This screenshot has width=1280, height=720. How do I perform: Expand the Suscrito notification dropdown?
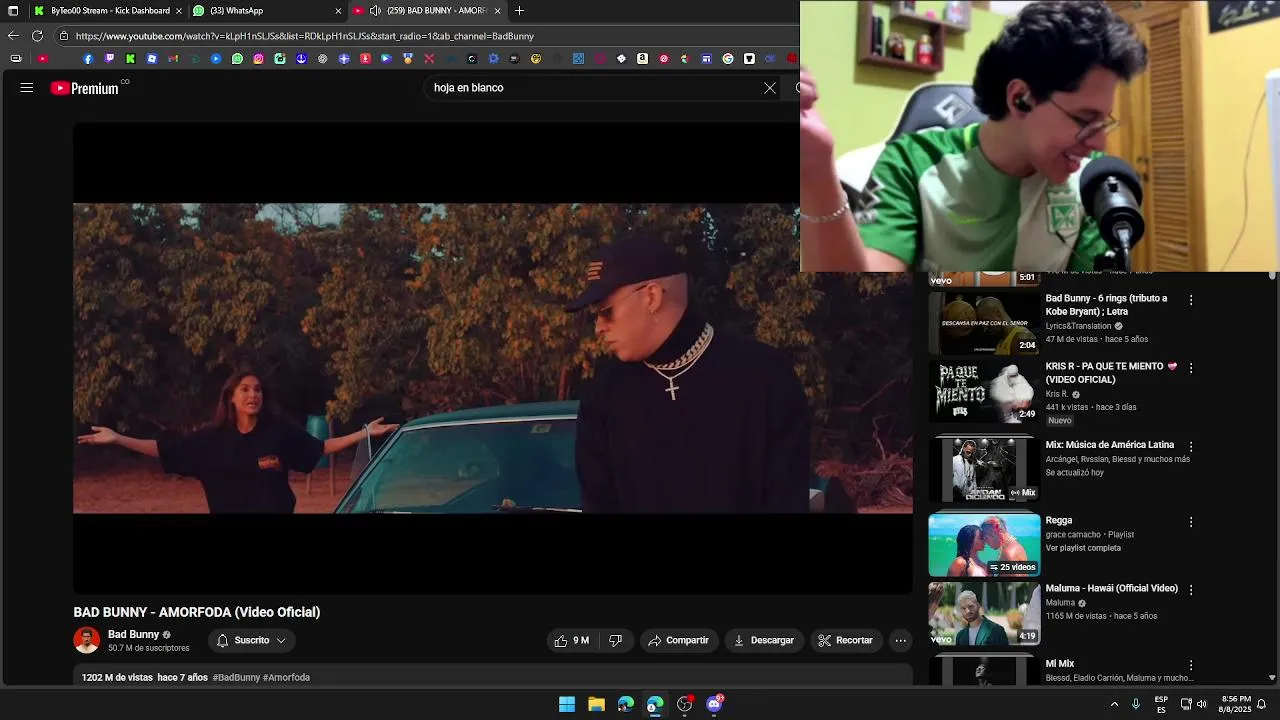pyautogui.click(x=252, y=640)
